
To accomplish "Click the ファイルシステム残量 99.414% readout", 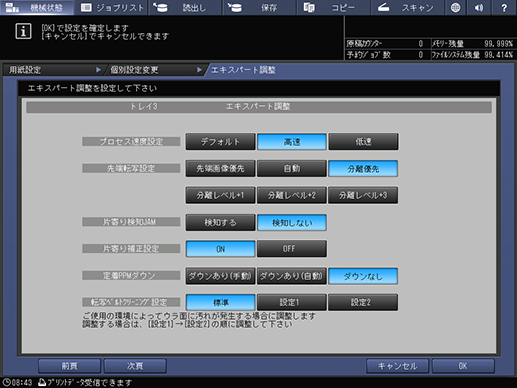I will [x=473, y=55].
